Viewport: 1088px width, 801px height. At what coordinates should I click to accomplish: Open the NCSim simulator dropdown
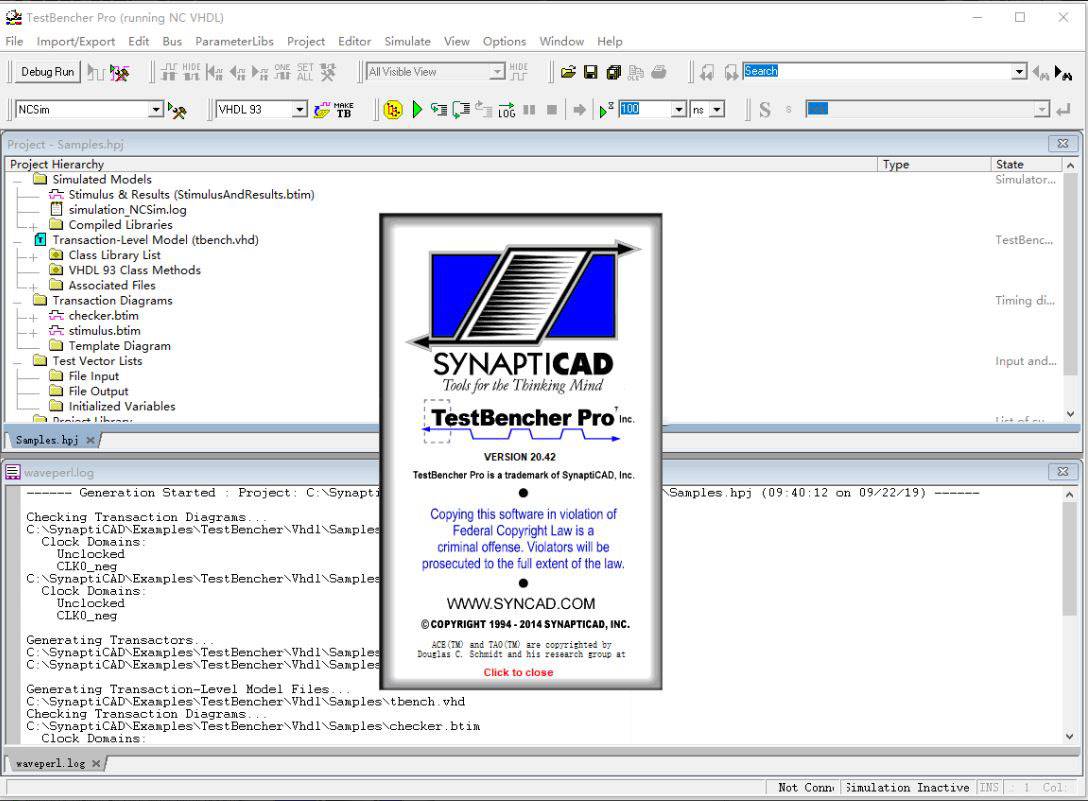pos(156,109)
